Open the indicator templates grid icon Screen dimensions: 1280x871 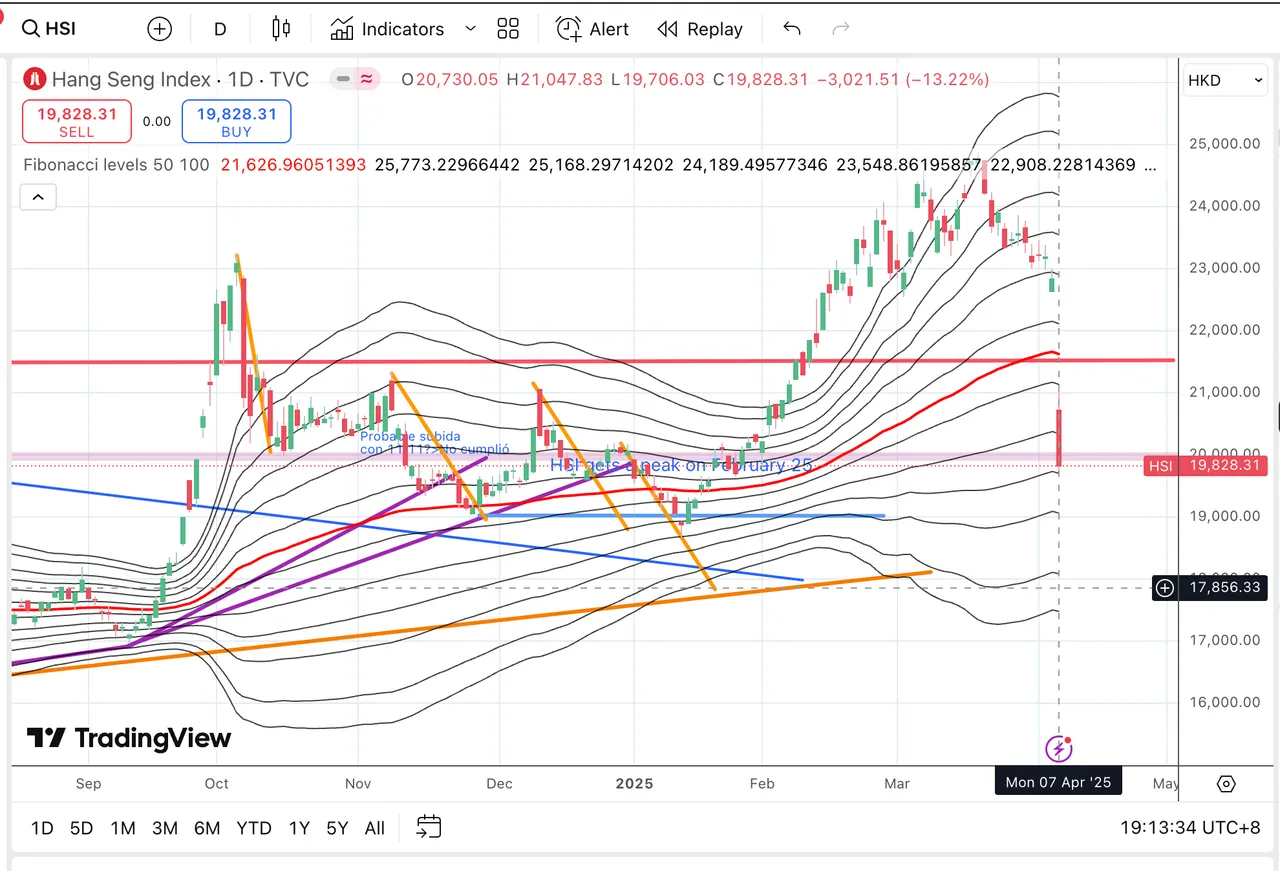(508, 29)
